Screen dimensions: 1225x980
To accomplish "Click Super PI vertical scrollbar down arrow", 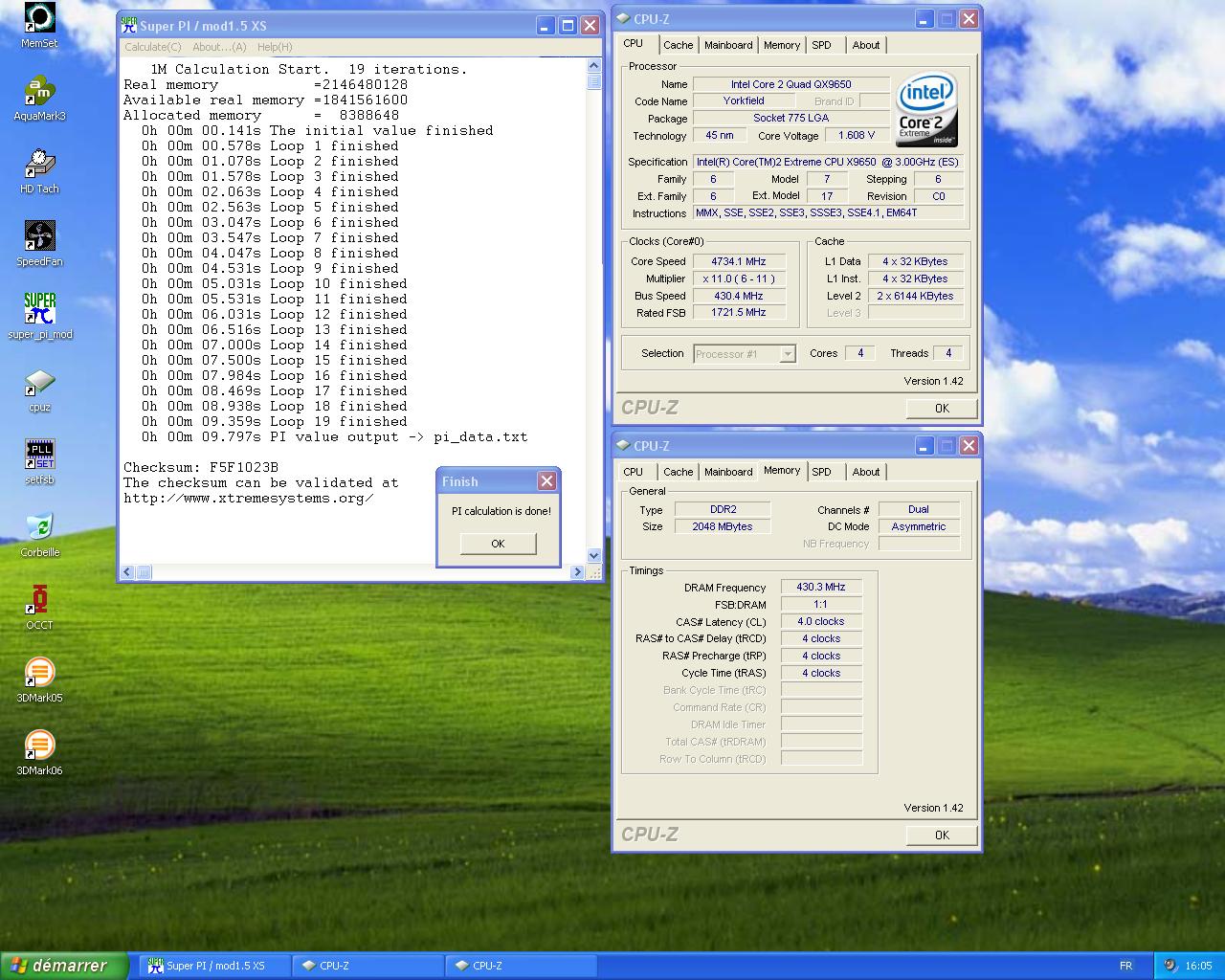I will click(593, 555).
